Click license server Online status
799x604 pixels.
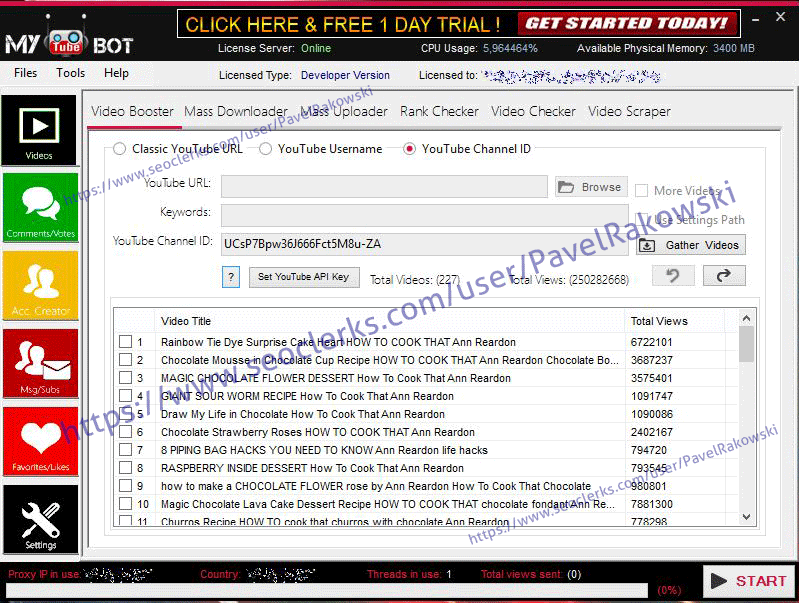pos(316,48)
